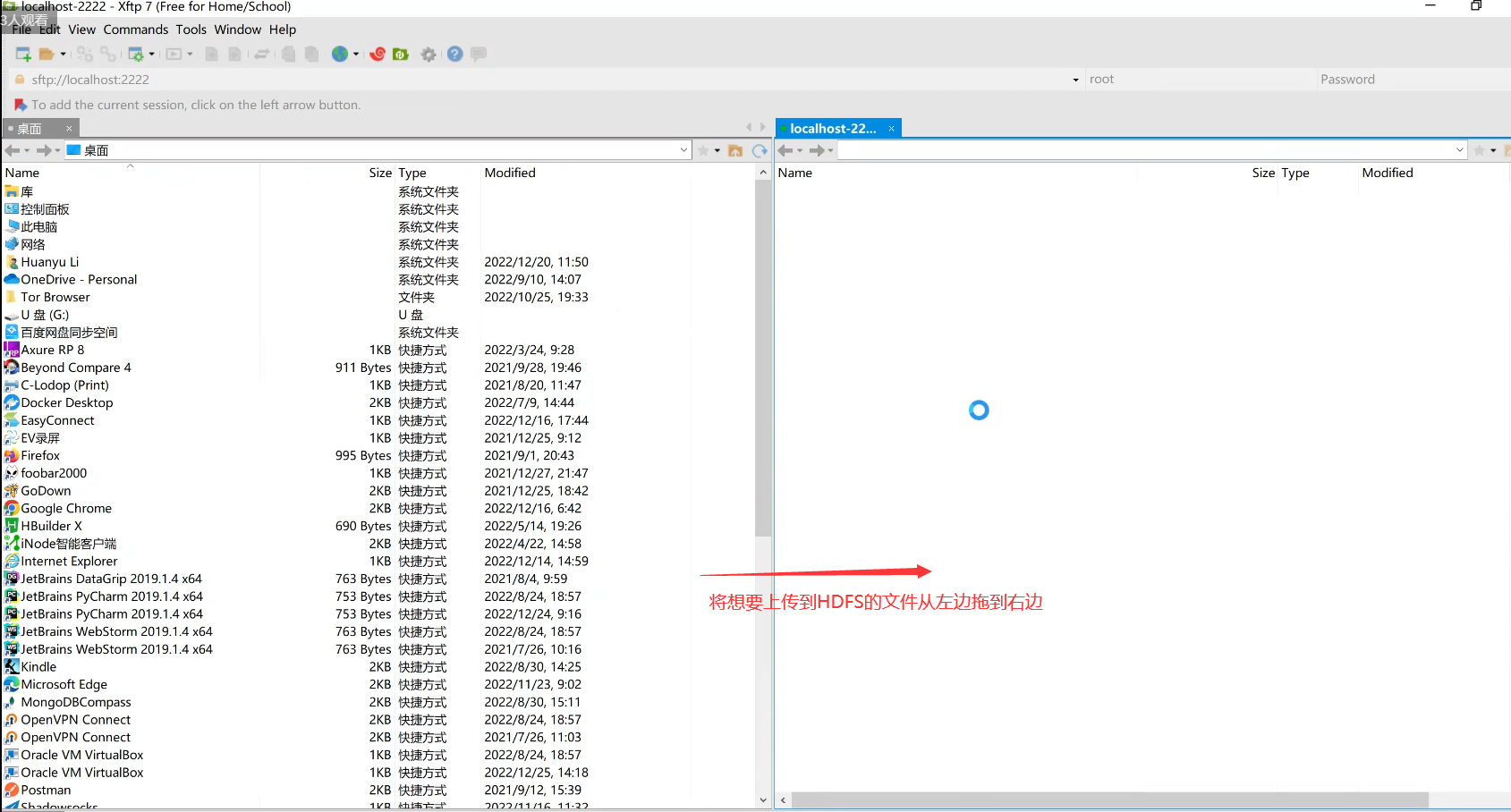
Task: Open the Window menu
Action: [x=237, y=30]
